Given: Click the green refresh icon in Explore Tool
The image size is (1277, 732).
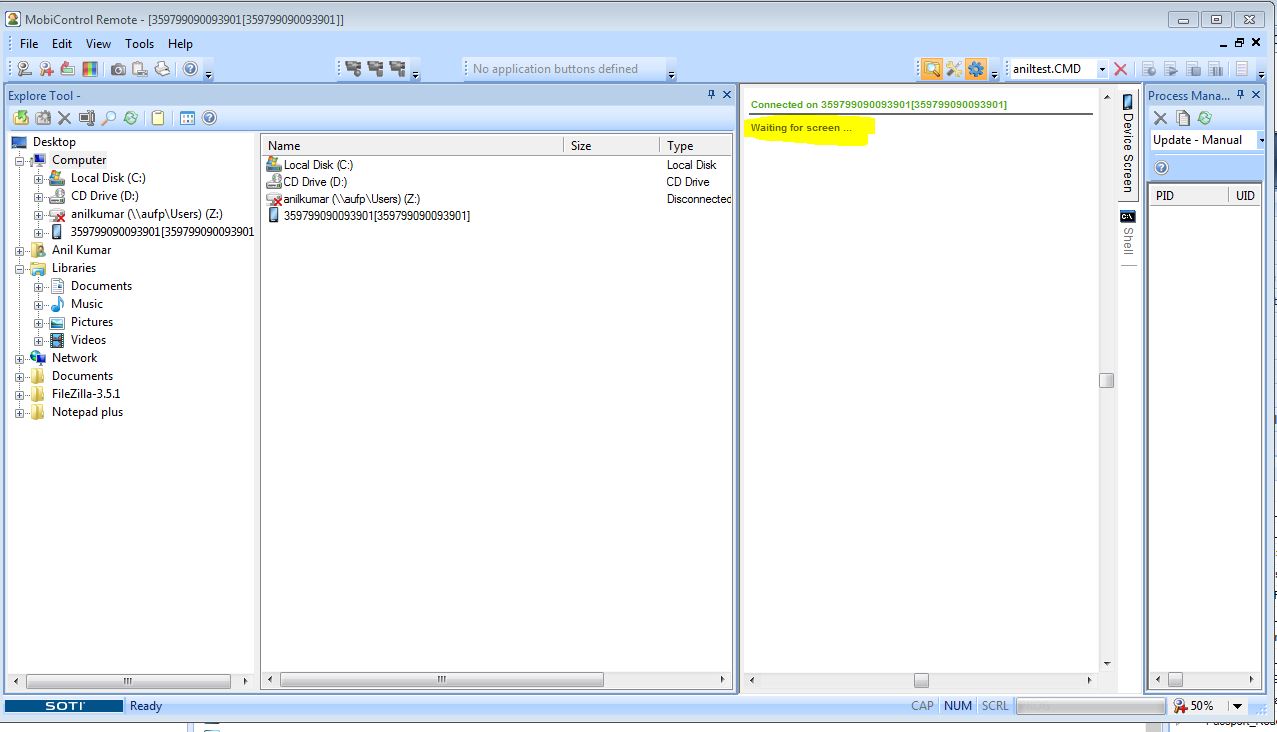Looking at the screenshot, I should click(131, 118).
